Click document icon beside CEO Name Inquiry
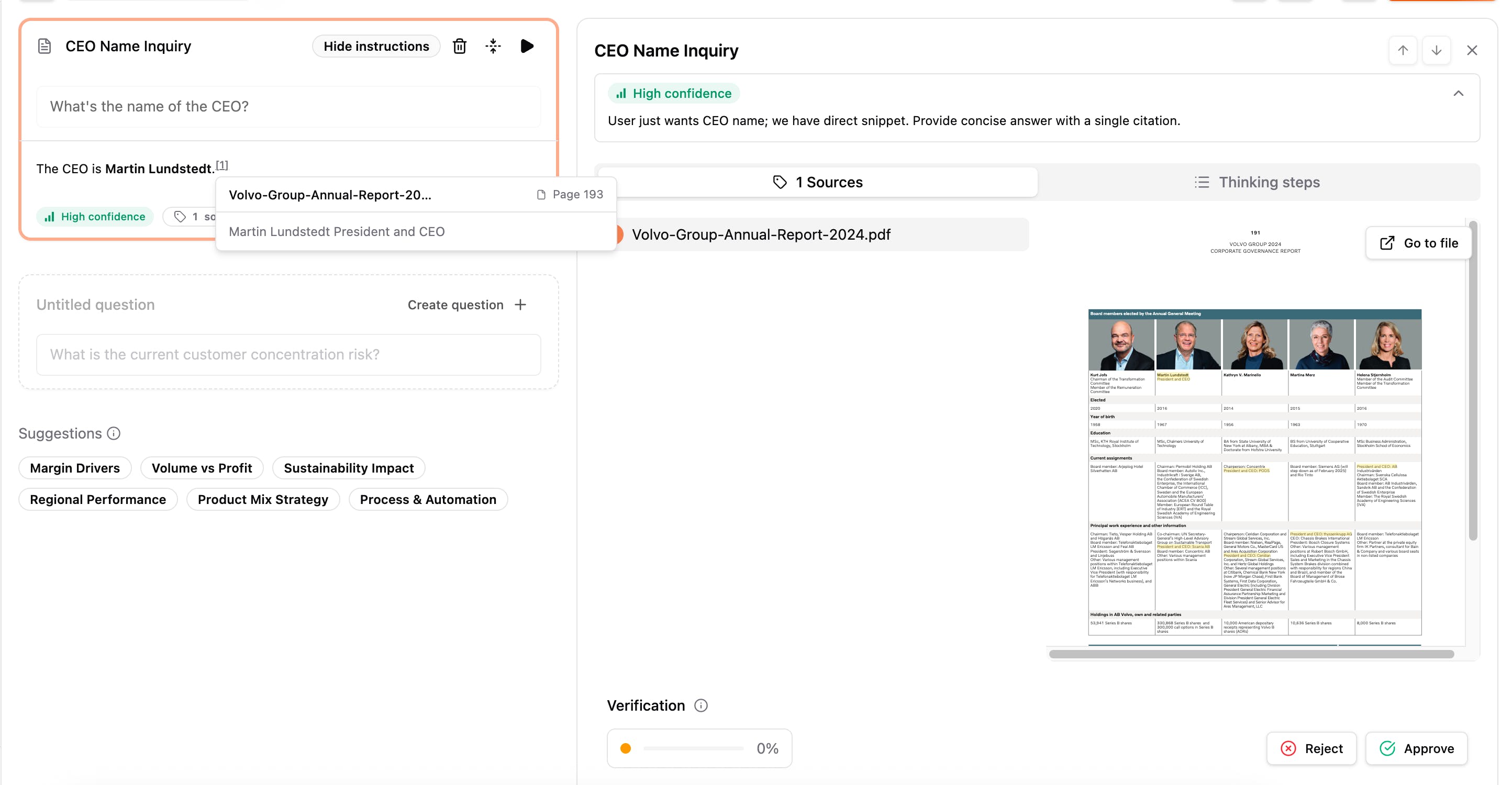Viewport: 1512px width, 785px height. (x=45, y=47)
